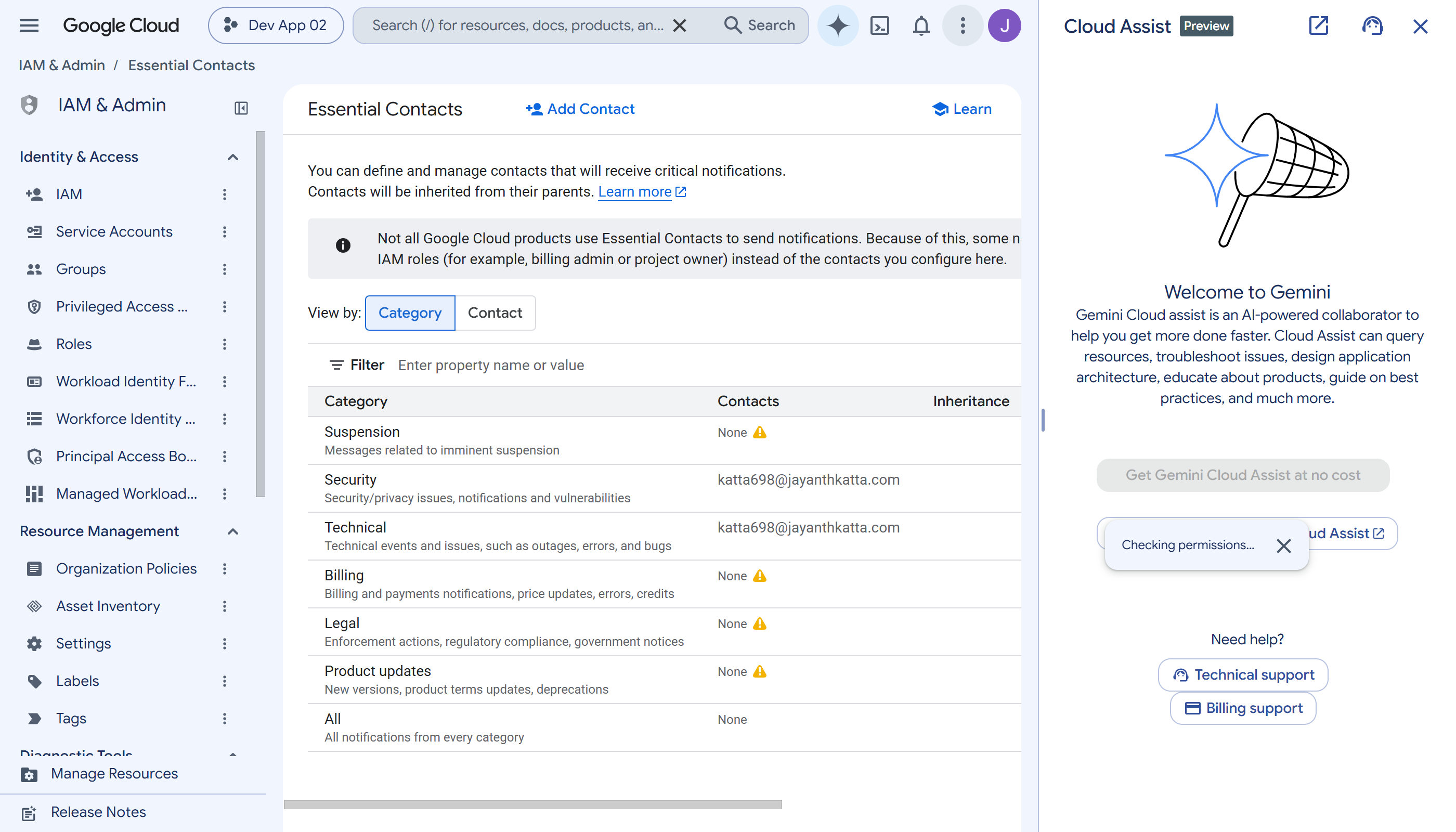The image size is (1456, 832).
Task: Open Manage Resources at sidebar bottom
Action: (114, 774)
